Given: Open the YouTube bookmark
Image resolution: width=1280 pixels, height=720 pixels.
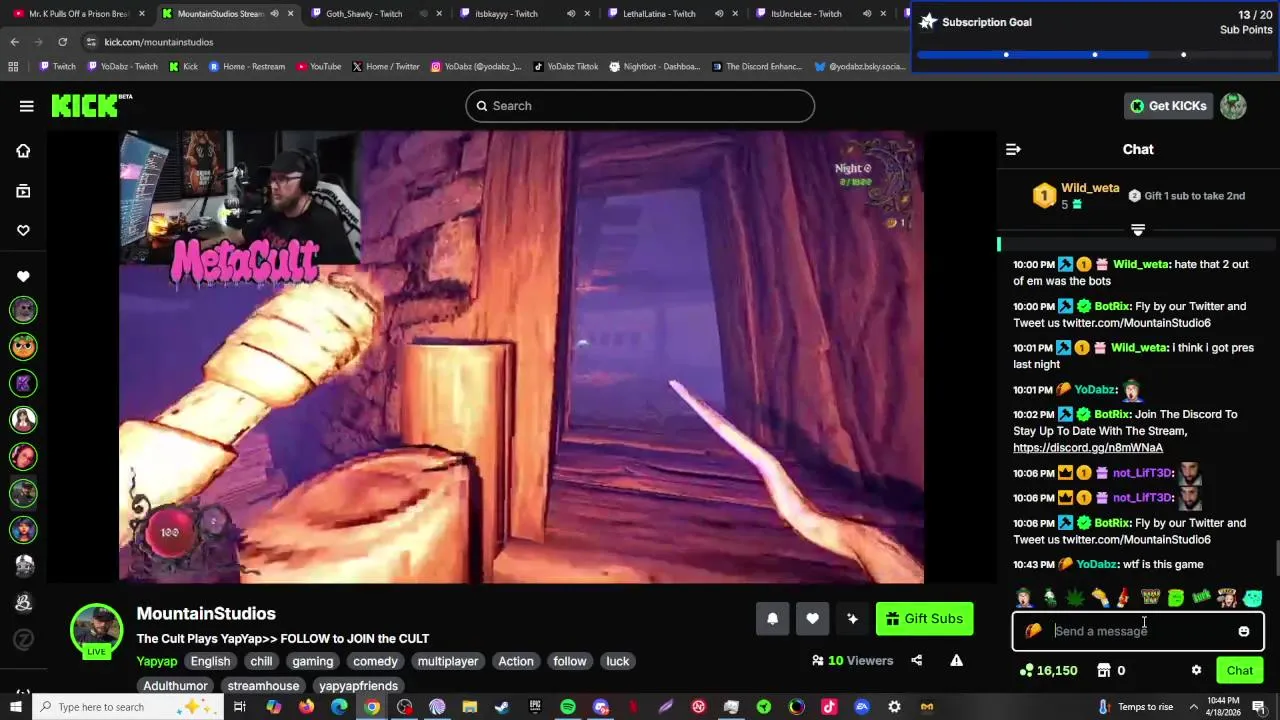Looking at the screenshot, I should [318, 67].
